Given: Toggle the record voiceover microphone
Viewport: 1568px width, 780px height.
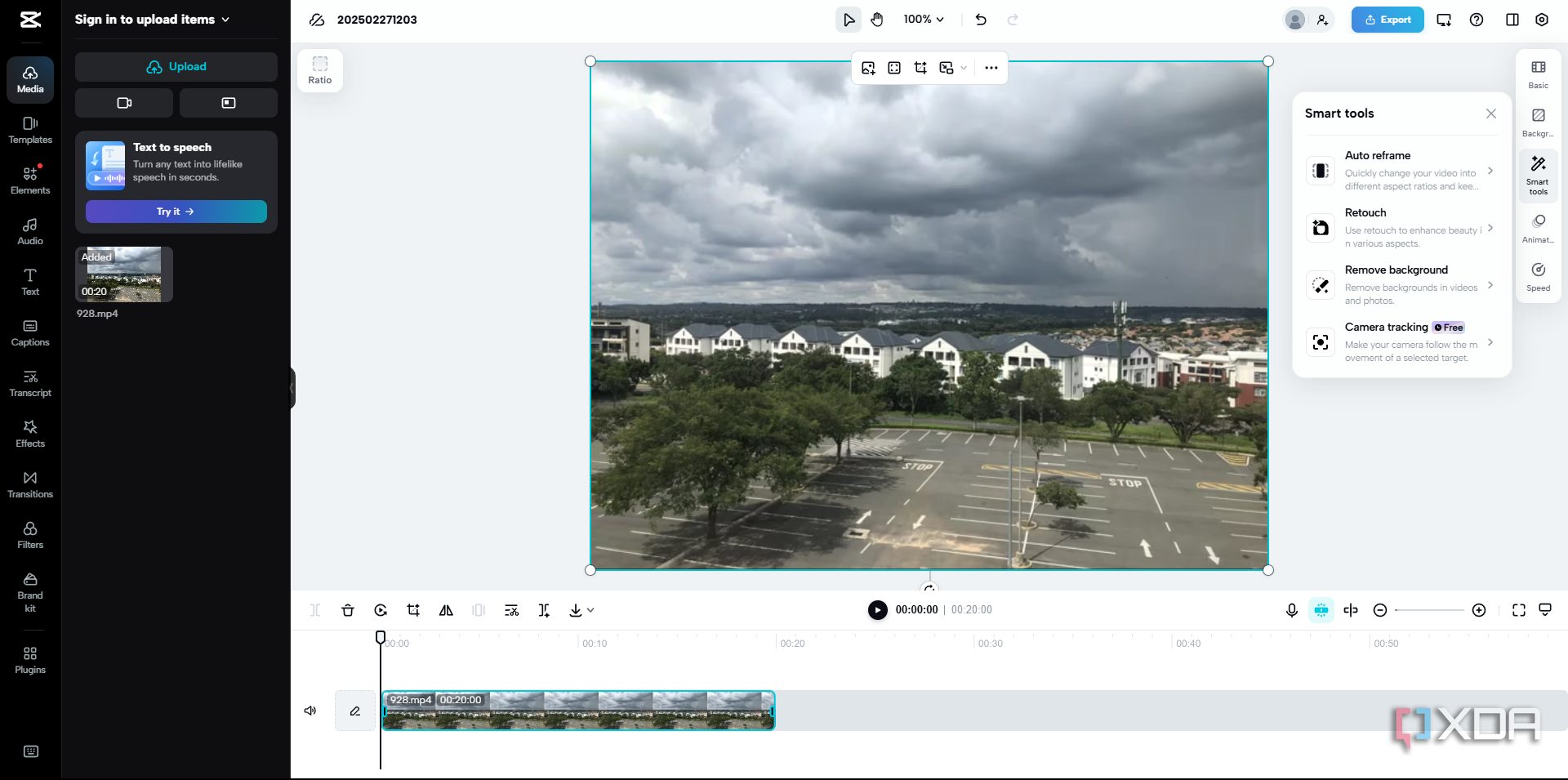Looking at the screenshot, I should pos(1292,610).
